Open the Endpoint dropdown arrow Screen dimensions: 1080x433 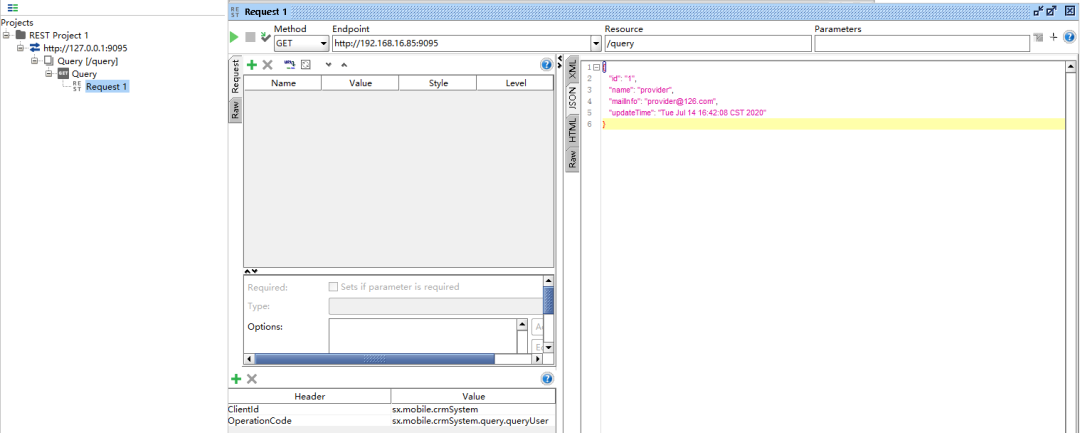(x=596, y=43)
